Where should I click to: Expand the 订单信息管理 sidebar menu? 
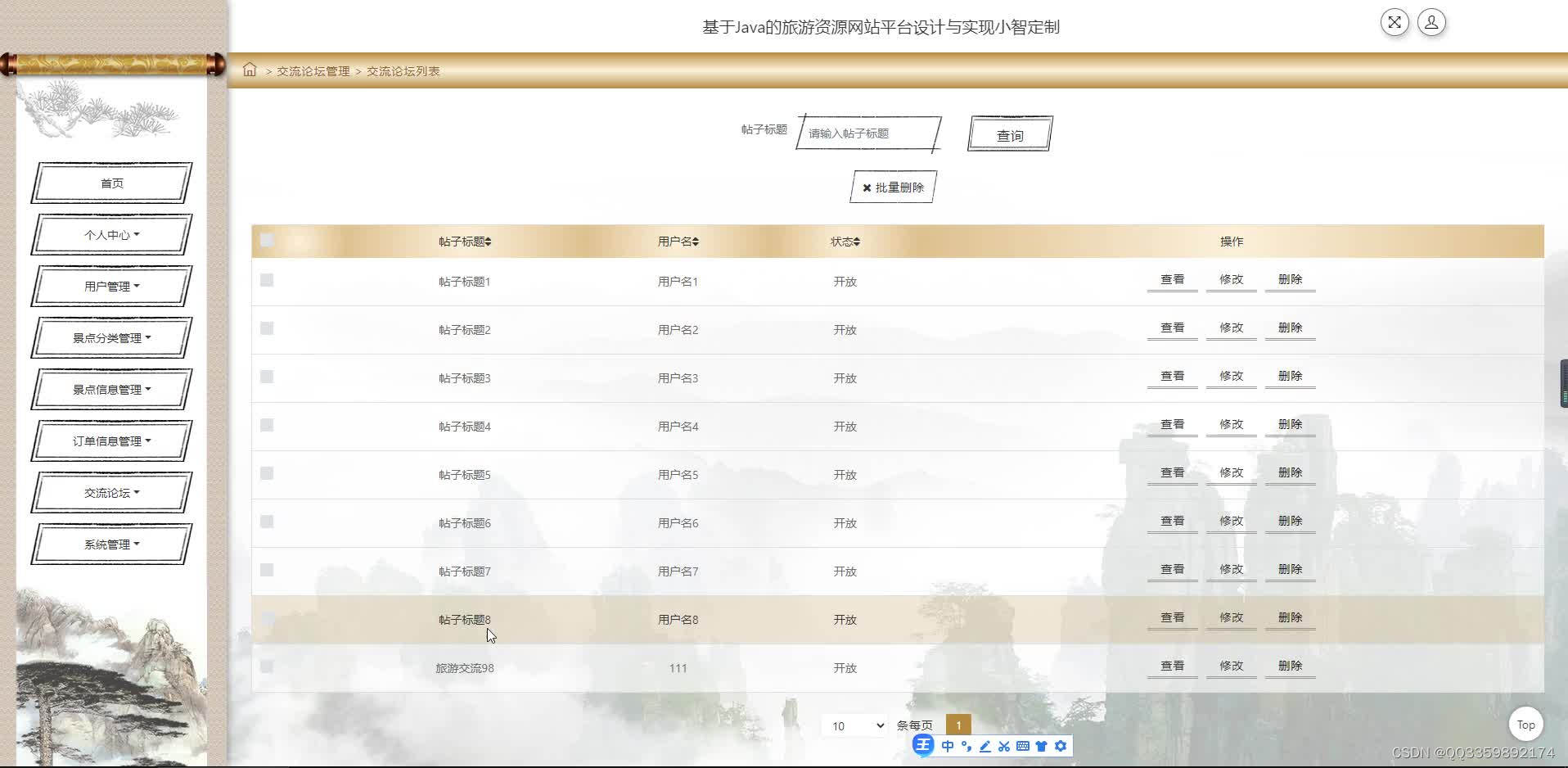point(112,441)
